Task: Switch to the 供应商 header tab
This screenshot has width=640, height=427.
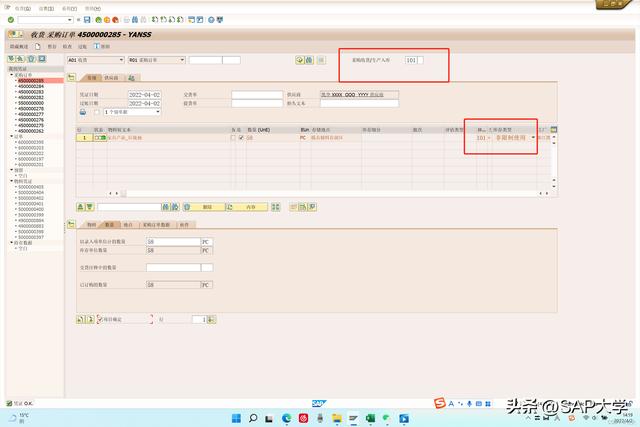Action: coord(110,77)
